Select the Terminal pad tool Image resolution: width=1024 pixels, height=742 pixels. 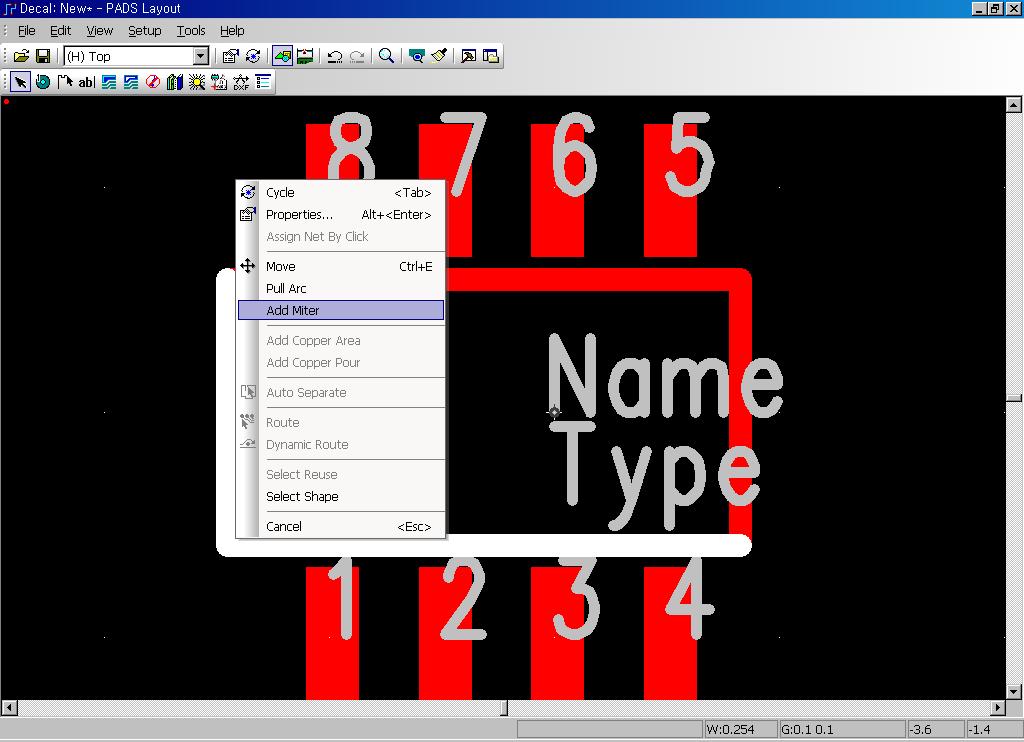point(43,82)
